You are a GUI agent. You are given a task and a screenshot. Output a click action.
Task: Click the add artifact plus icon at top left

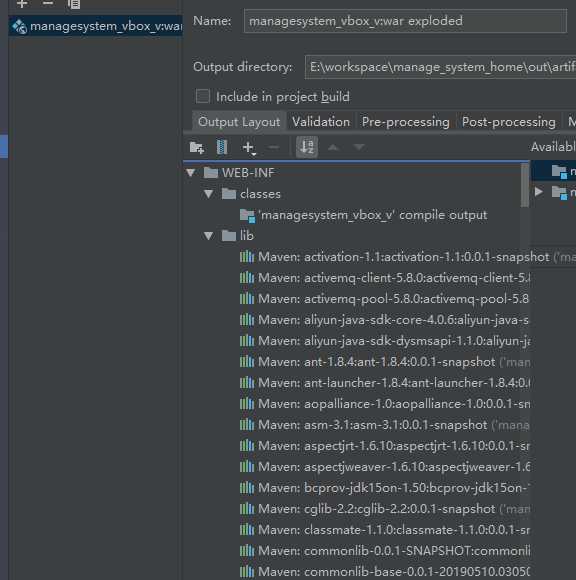pyautogui.click(x=22, y=4)
